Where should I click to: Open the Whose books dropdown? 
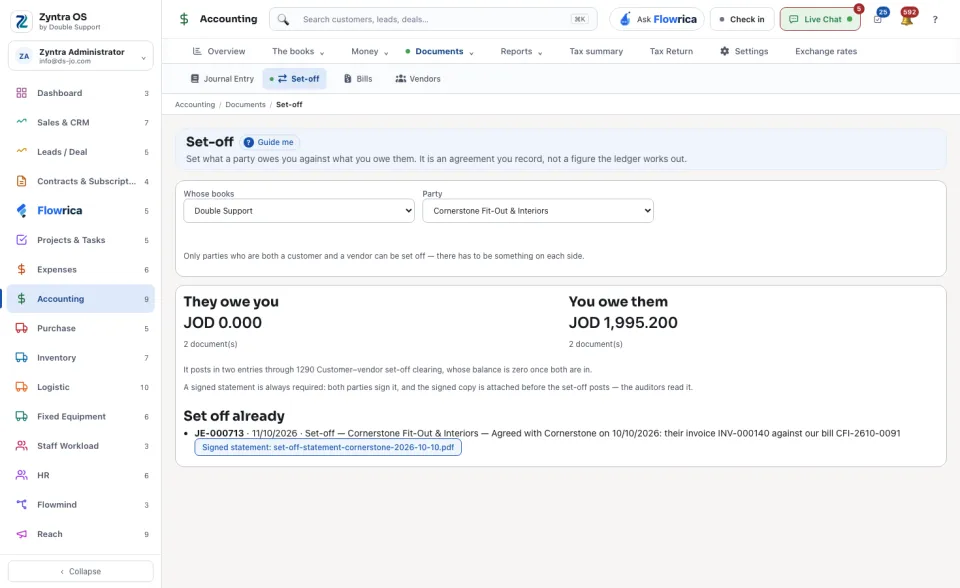(x=299, y=211)
